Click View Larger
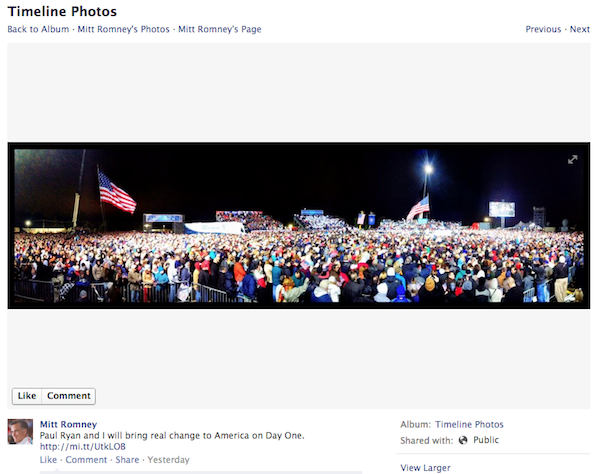The image size is (600, 474). (x=425, y=467)
